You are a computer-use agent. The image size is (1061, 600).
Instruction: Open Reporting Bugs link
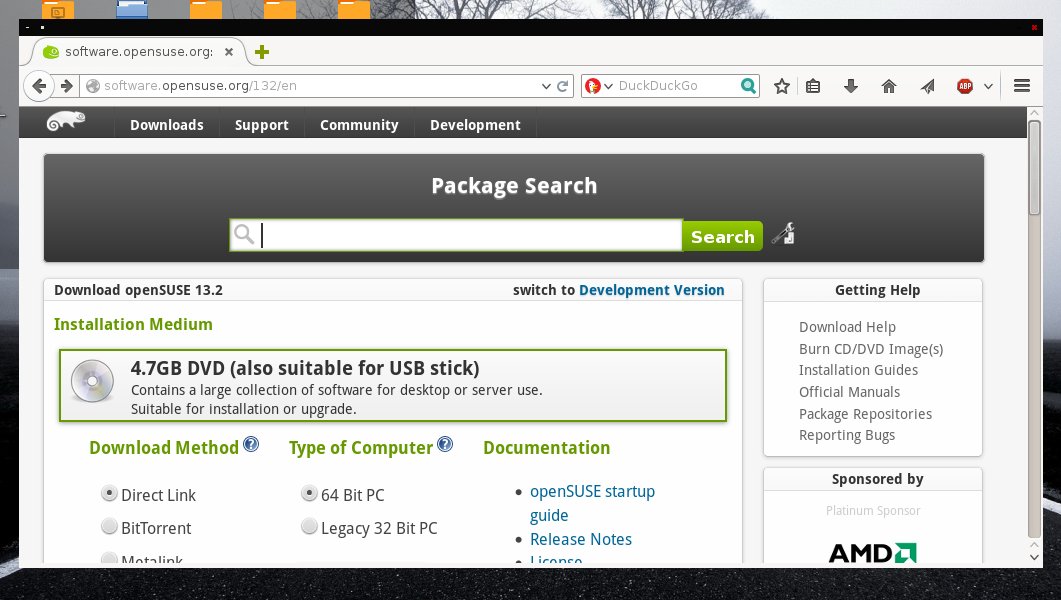846,436
